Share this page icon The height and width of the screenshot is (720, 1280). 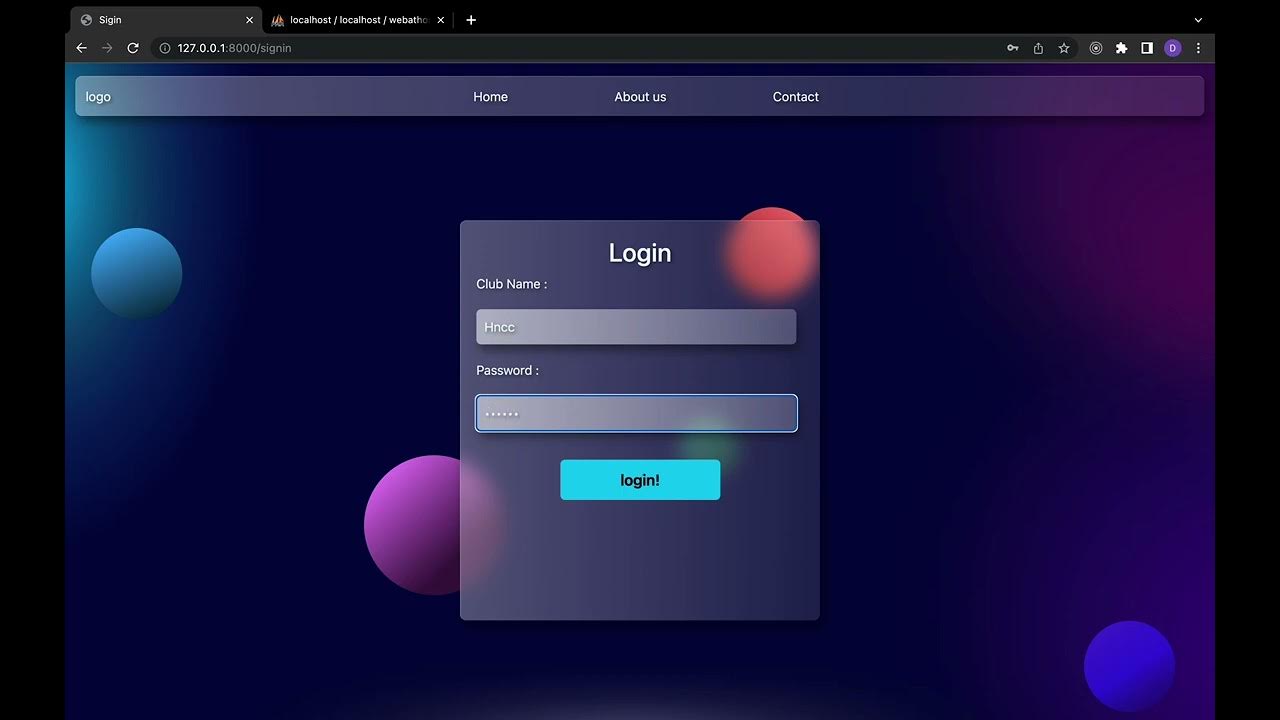click(x=1038, y=48)
